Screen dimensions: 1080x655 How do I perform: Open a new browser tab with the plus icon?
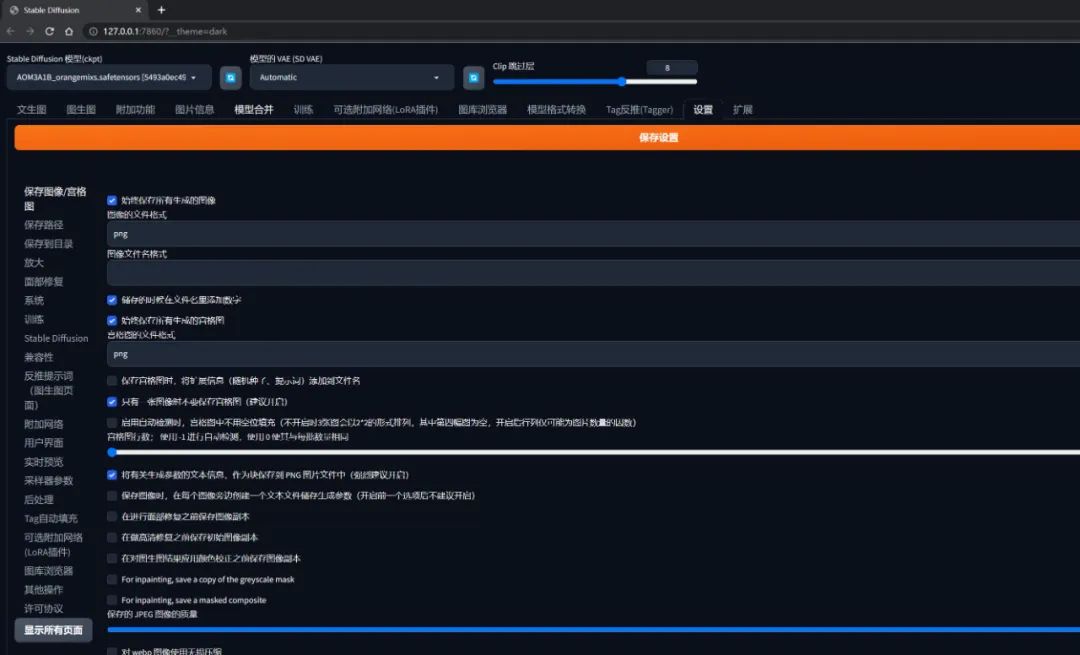pyautogui.click(x=161, y=10)
